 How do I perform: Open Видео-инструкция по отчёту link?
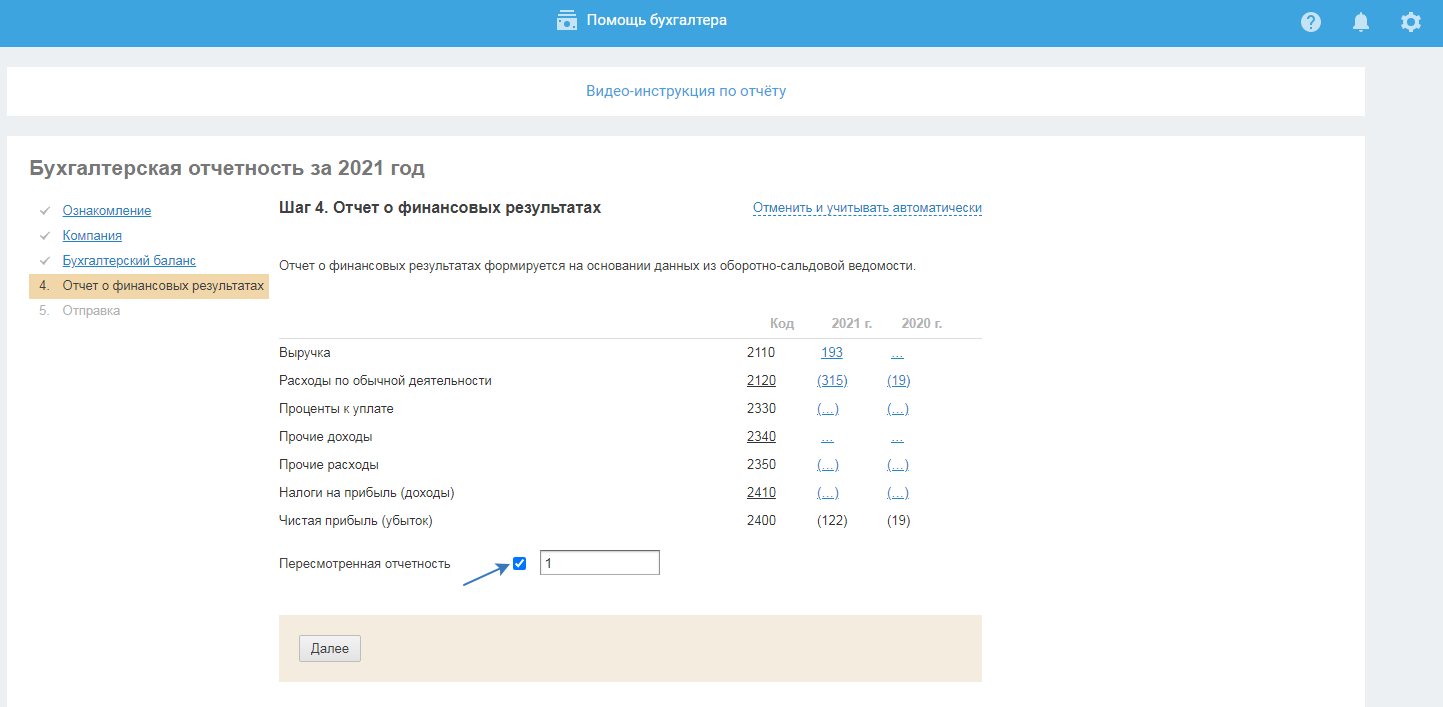[x=686, y=91]
